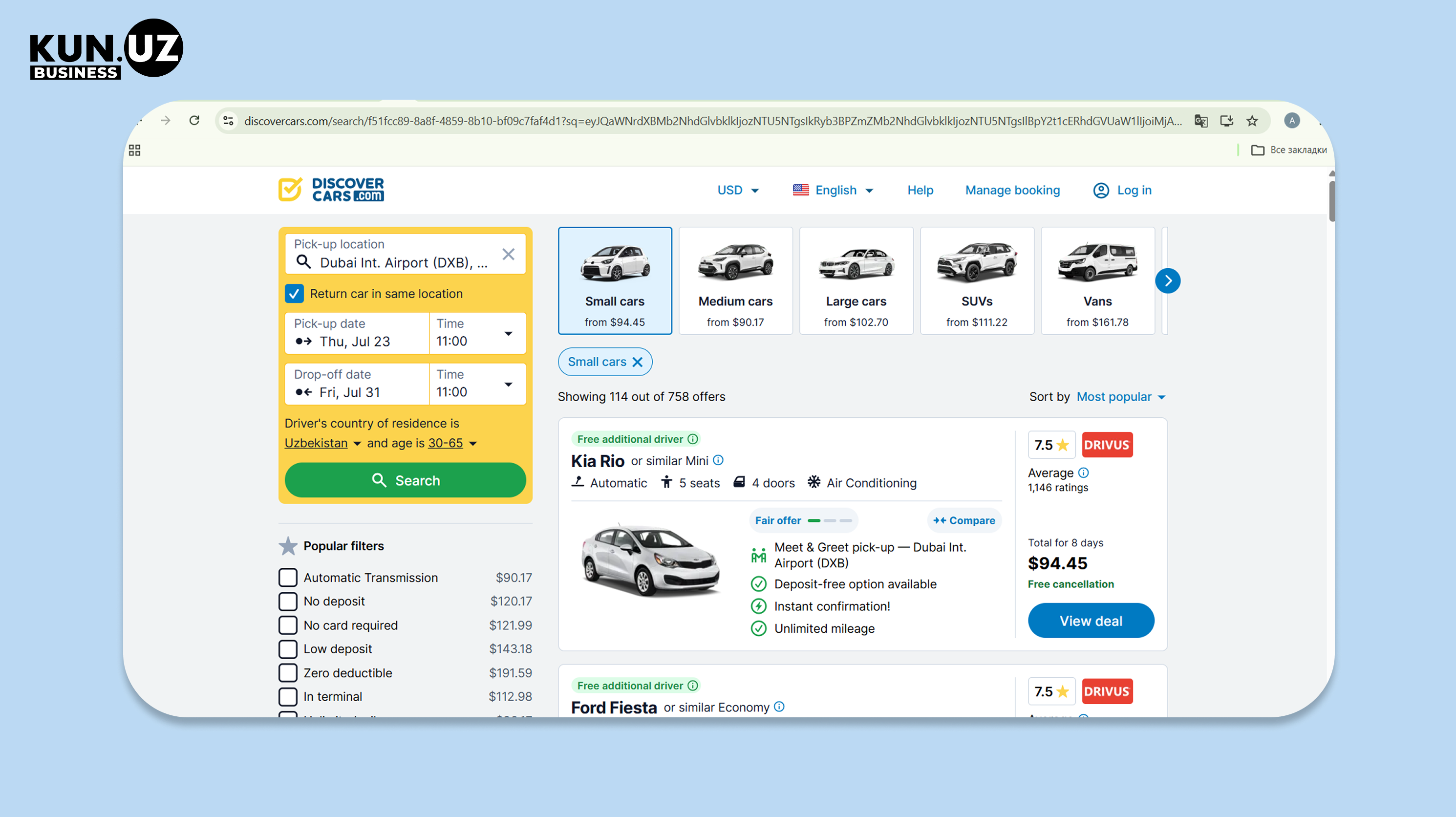This screenshot has height=817, width=1456.
Task: Enable the Low deposit filter
Action: [288, 649]
